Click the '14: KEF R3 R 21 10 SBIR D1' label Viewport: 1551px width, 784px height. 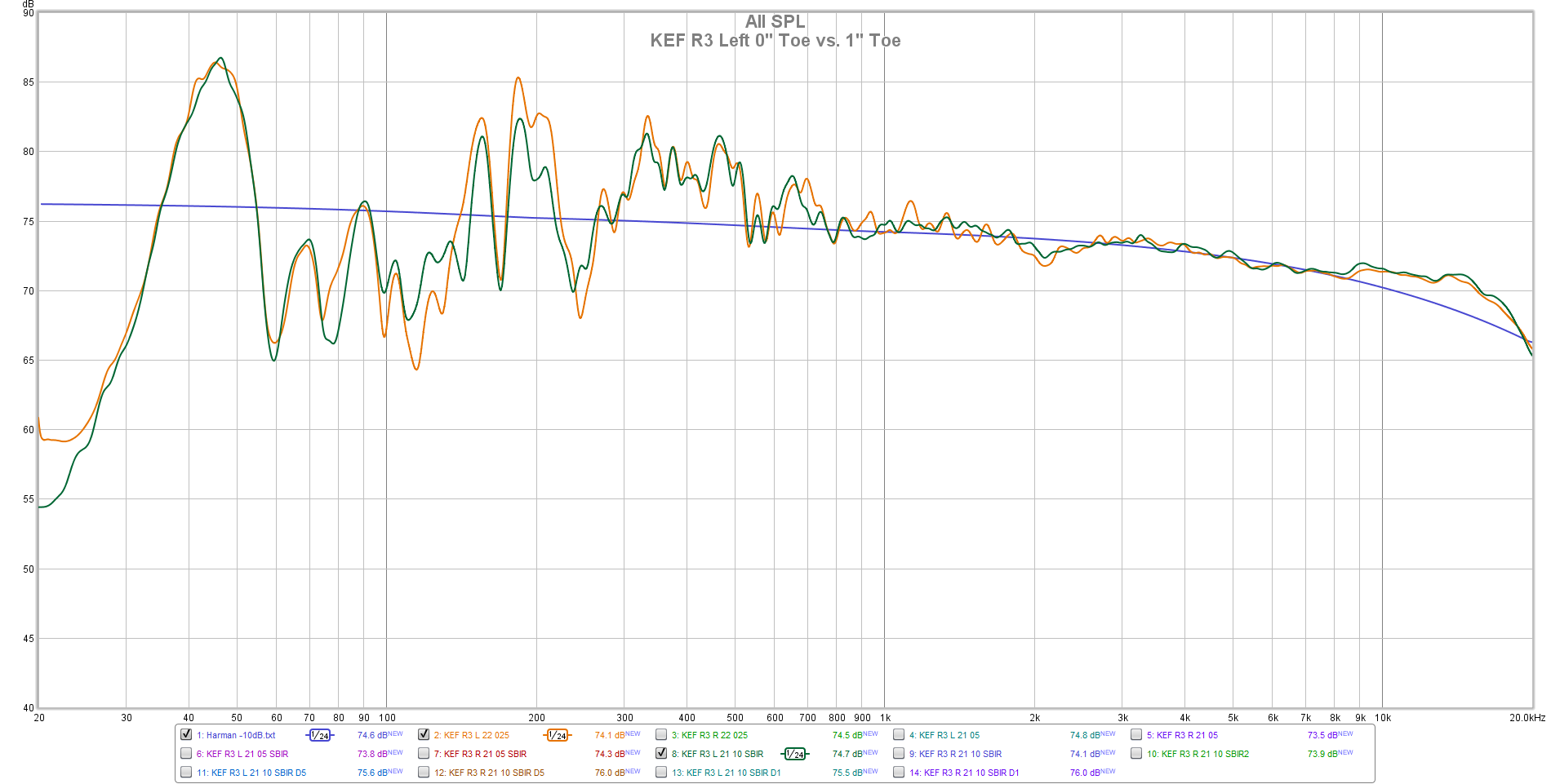964,773
